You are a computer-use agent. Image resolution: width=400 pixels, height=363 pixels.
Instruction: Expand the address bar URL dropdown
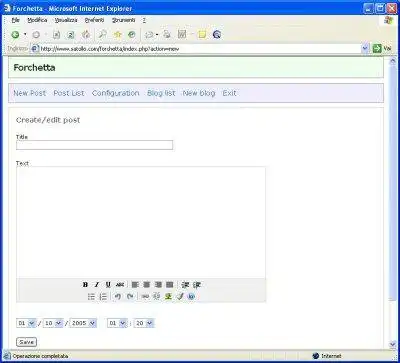point(365,49)
